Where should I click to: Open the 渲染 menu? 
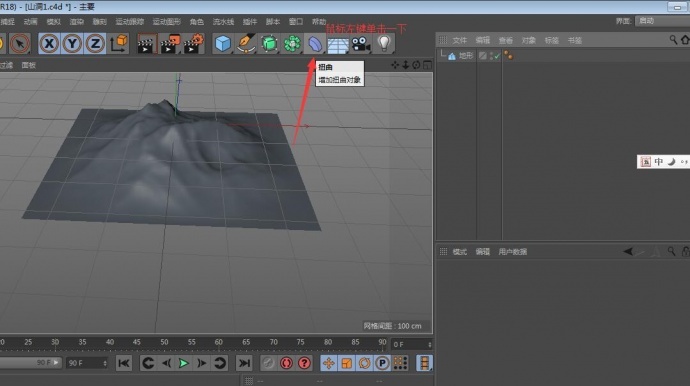pos(77,22)
